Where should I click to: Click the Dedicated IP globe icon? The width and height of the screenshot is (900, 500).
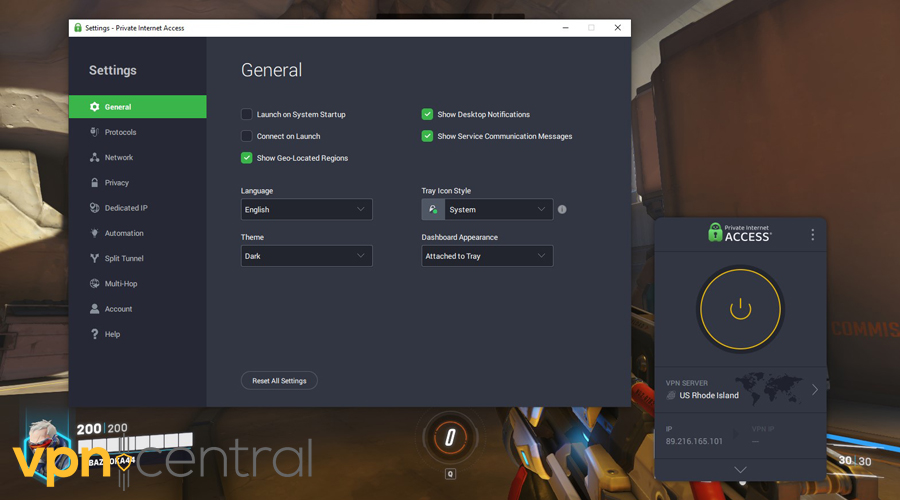tap(95, 208)
